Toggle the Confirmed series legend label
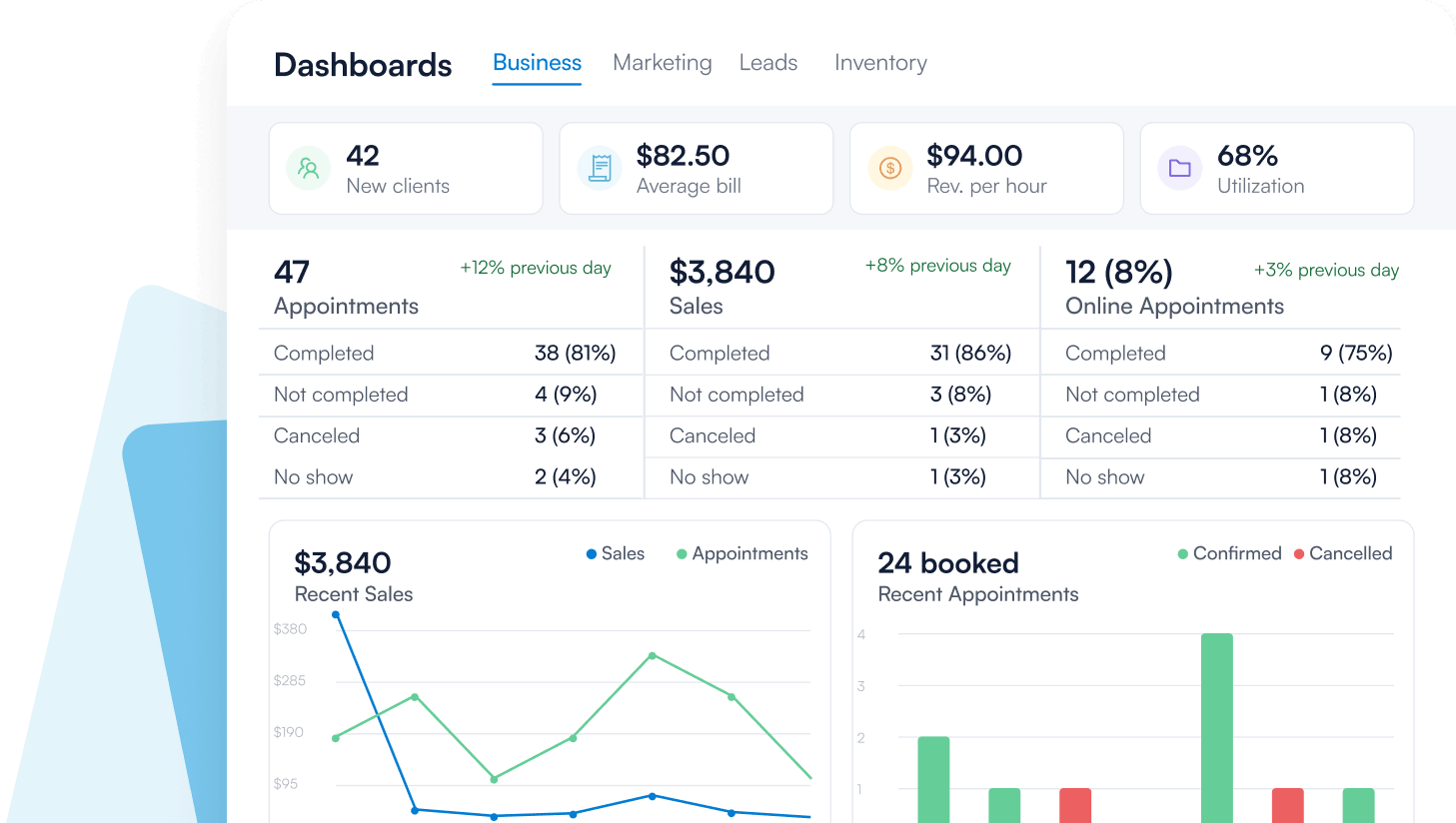Viewport: 1456px width, 823px height. pyautogui.click(x=1237, y=553)
